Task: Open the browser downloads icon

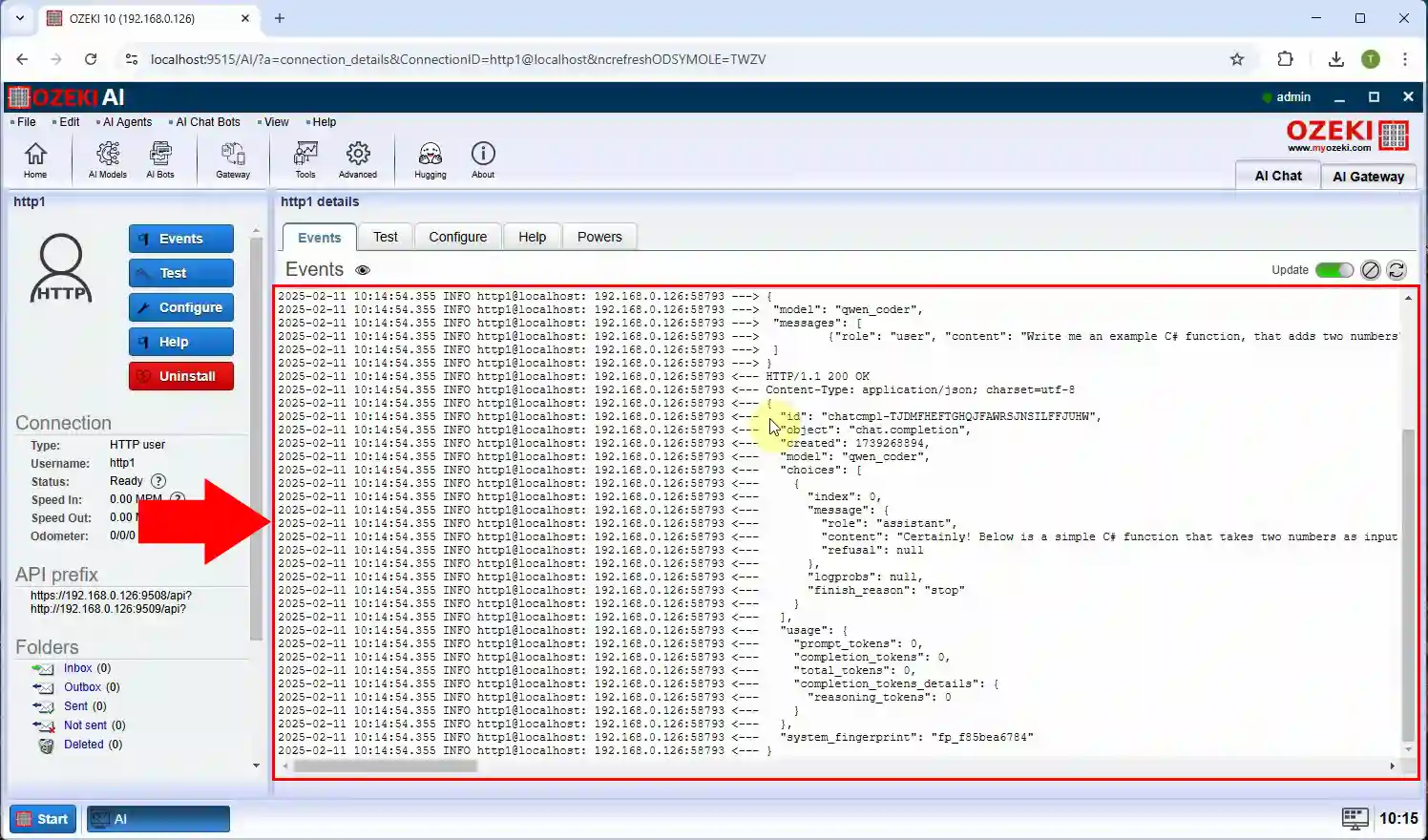Action: coord(1335,59)
